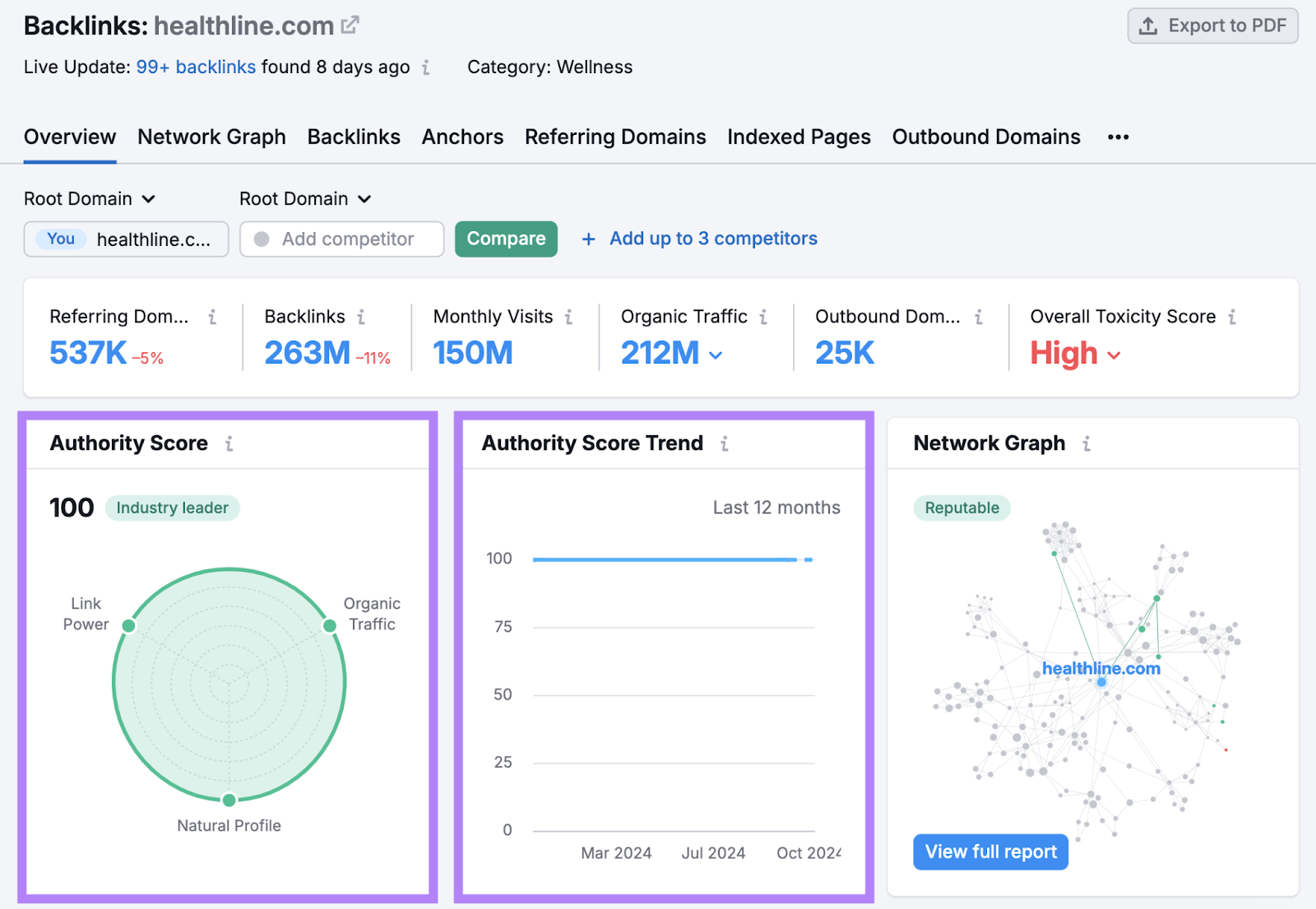Image resolution: width=1316 pixels, height=909 pixels.
Task: Open the Organic Traffic value dropdown
Action: [714, 354]
